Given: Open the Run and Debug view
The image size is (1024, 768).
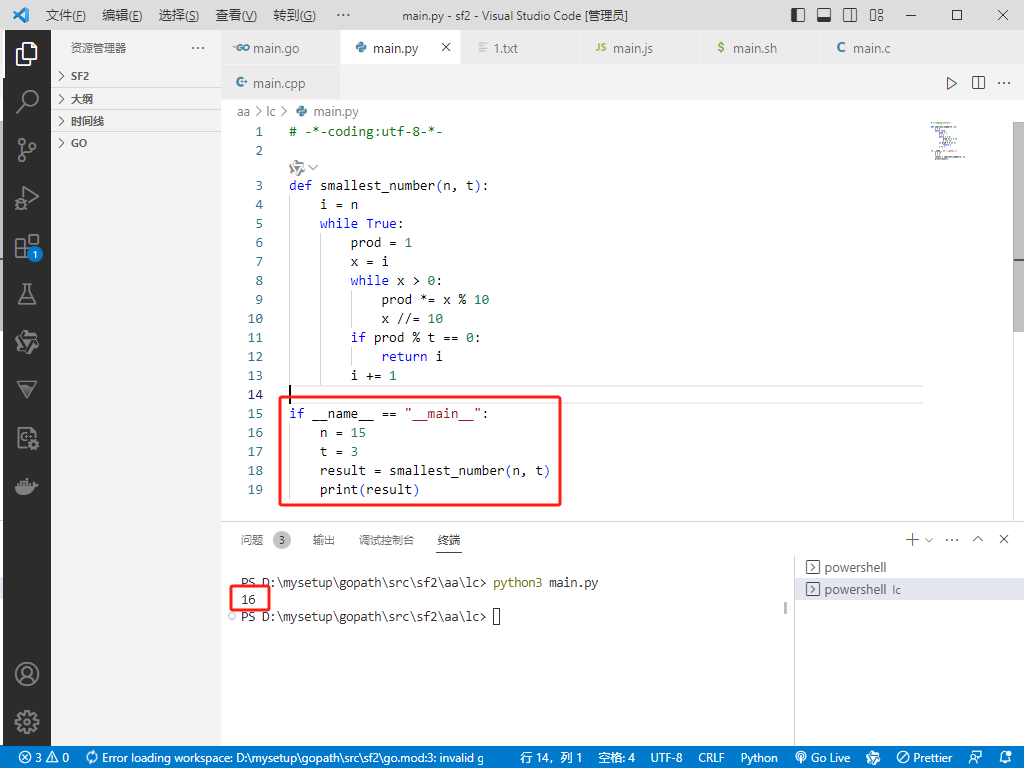Looking at the screenshot, I should point(27,198).
